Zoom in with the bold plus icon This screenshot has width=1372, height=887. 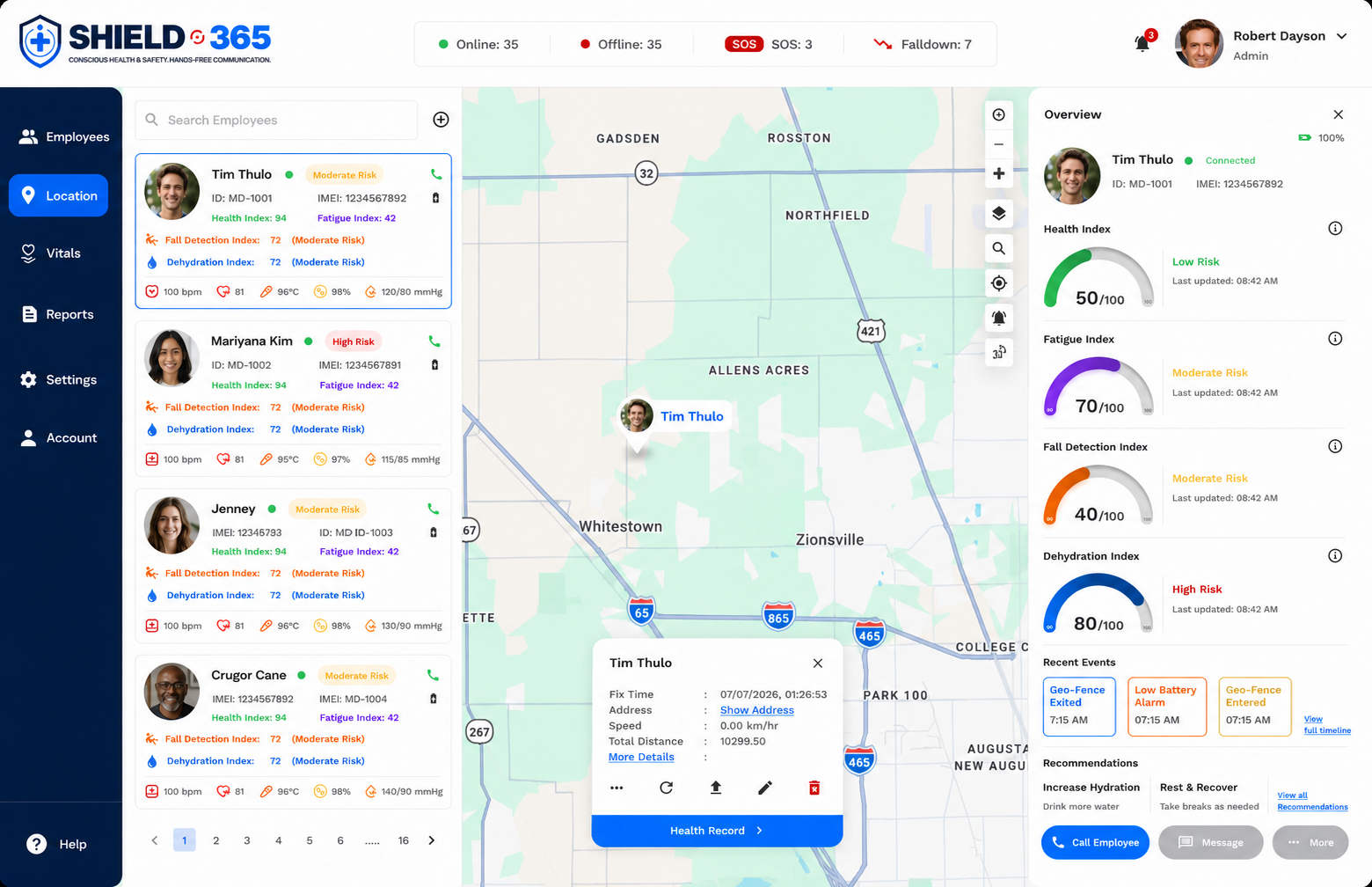pos(999,173)
